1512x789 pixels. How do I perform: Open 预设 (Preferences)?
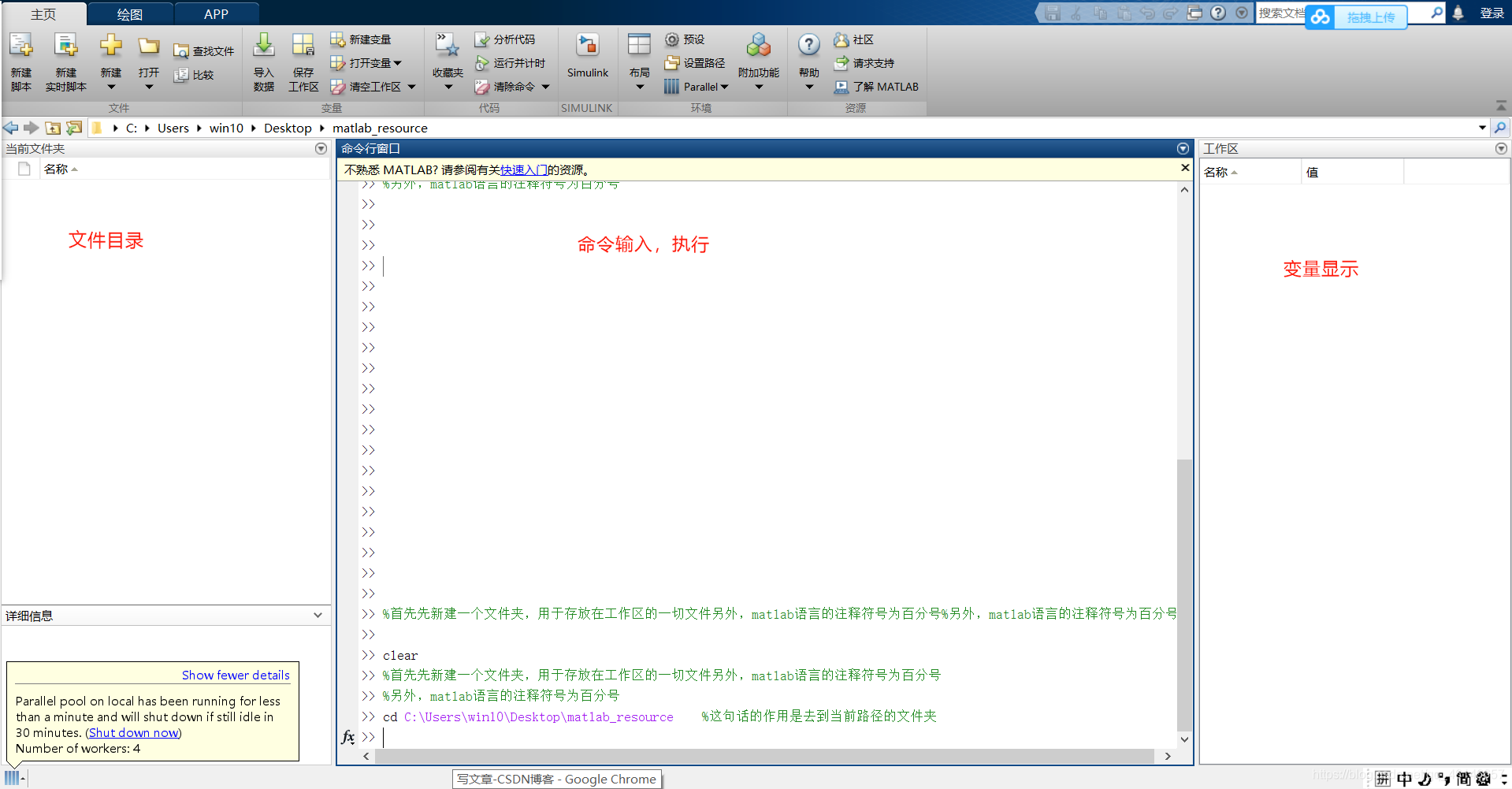coord(684,39)
